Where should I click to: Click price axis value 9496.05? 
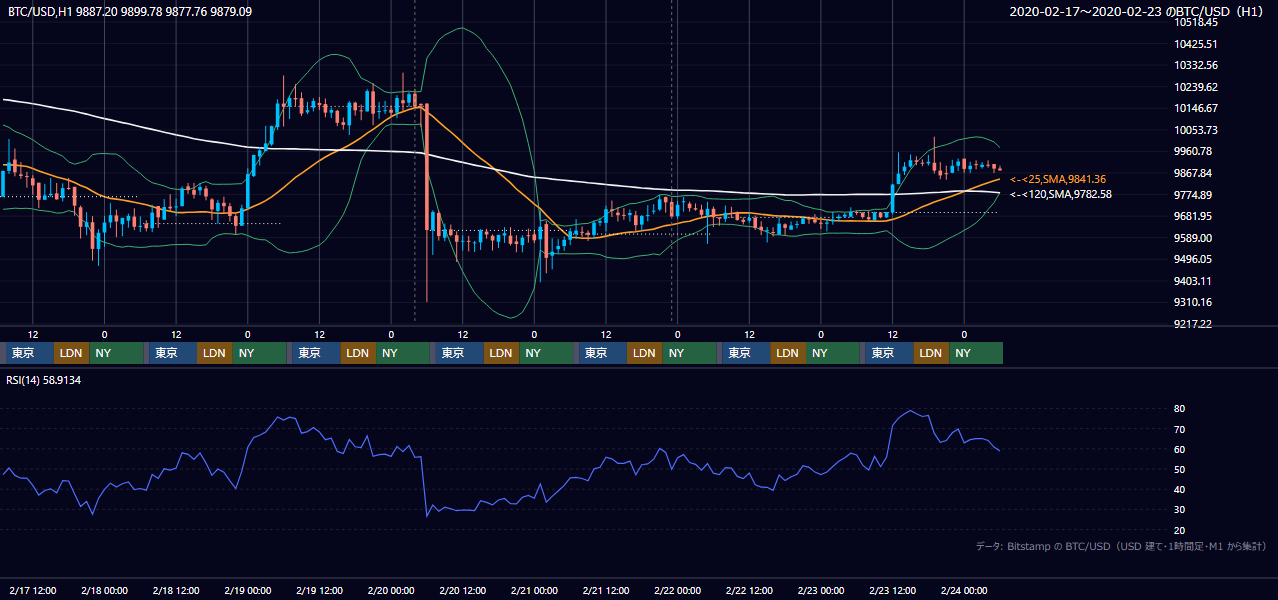pyautogui.click(x=1193, y=259)
